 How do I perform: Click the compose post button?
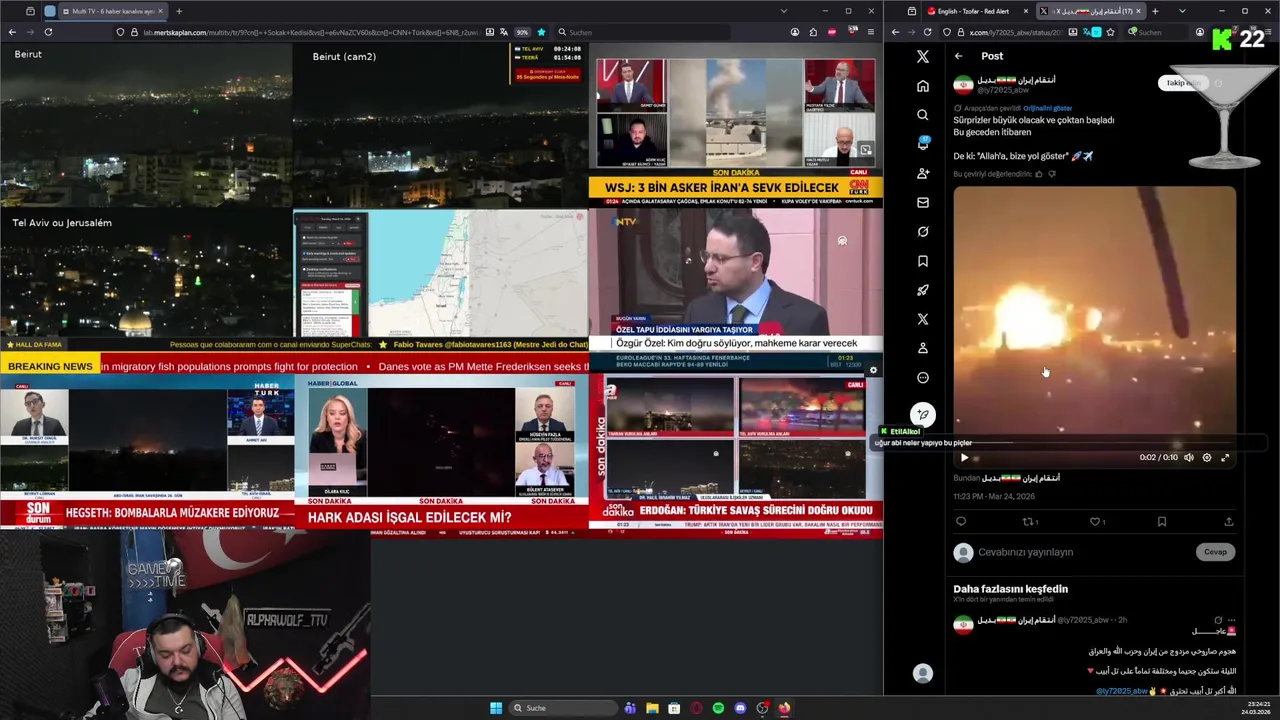923,414
